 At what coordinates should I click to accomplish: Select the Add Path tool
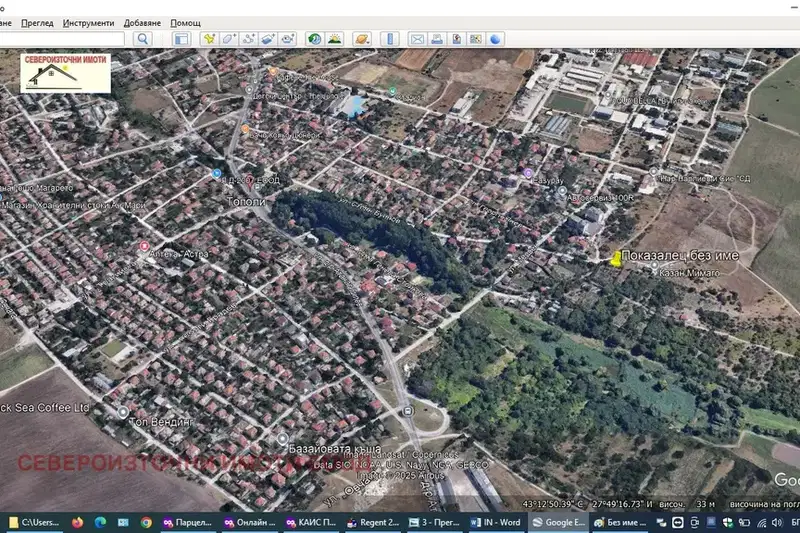pos(248,39)
